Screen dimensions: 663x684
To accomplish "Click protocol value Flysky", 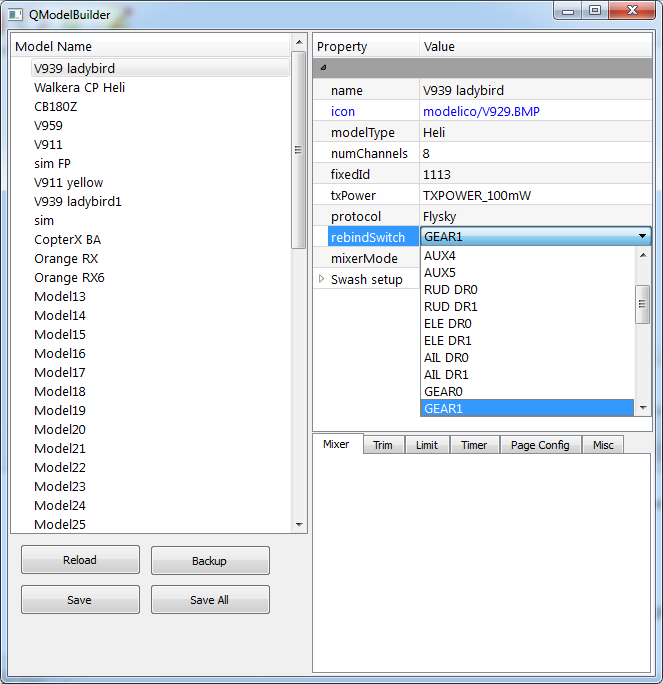I will (x=536, y=216).
